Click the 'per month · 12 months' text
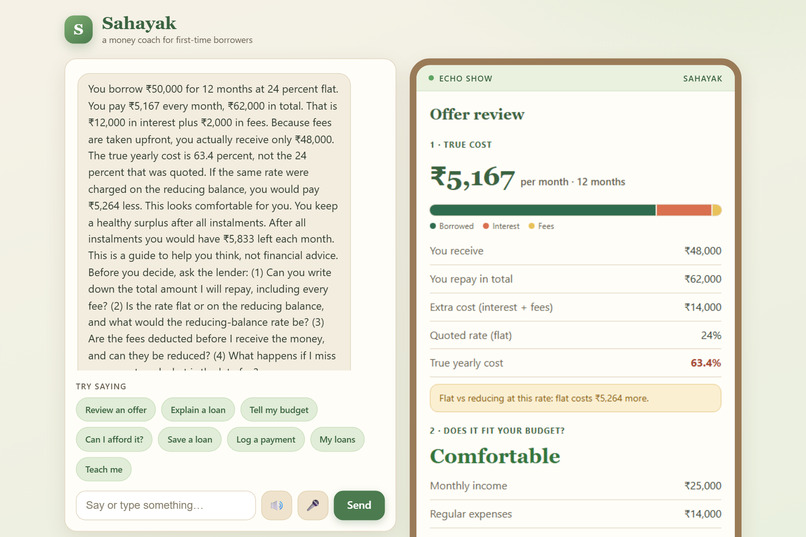Screen dimensions: 806x537 (573, 182)
